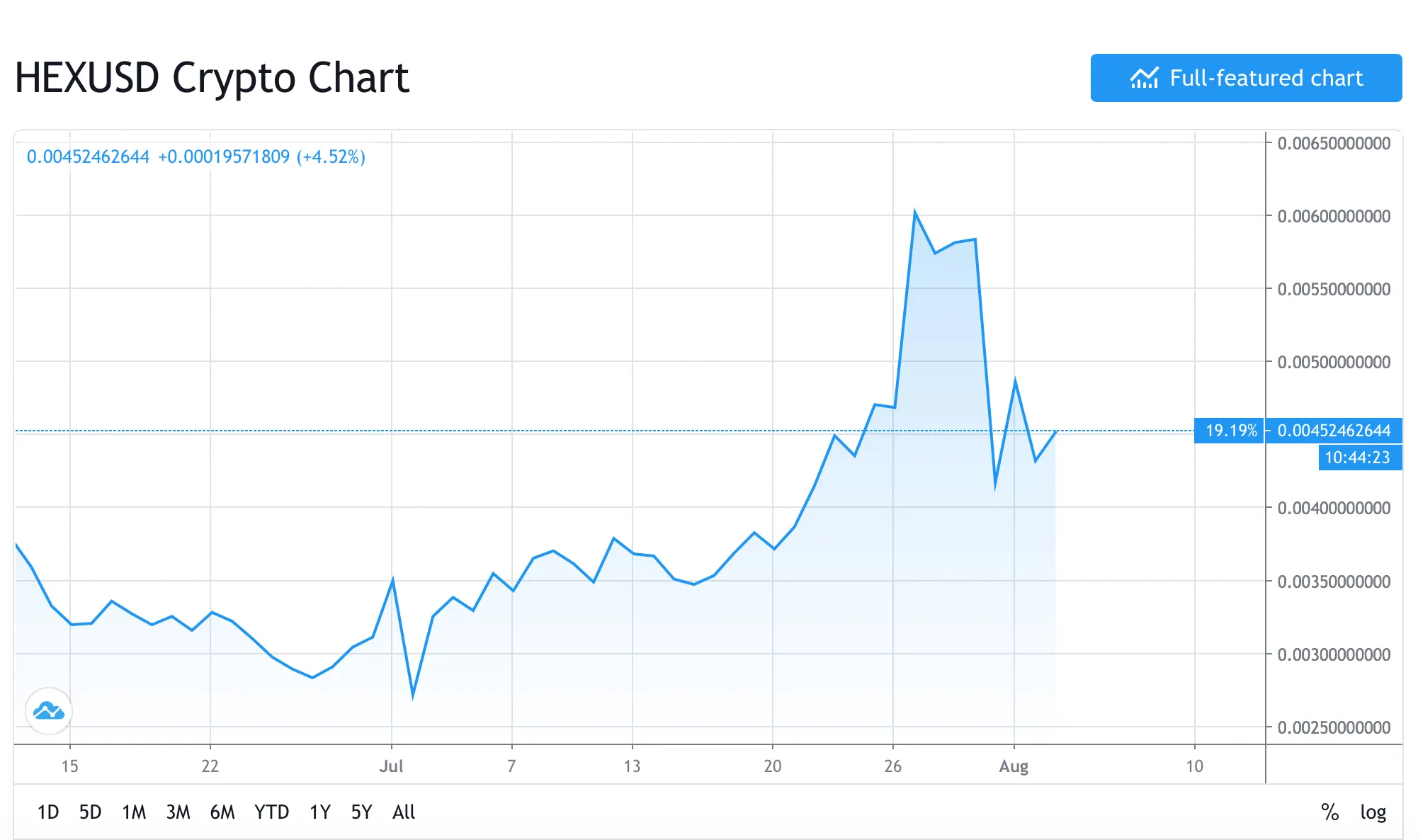Click the TradingView logo in the chart corner

click(48, 712)
